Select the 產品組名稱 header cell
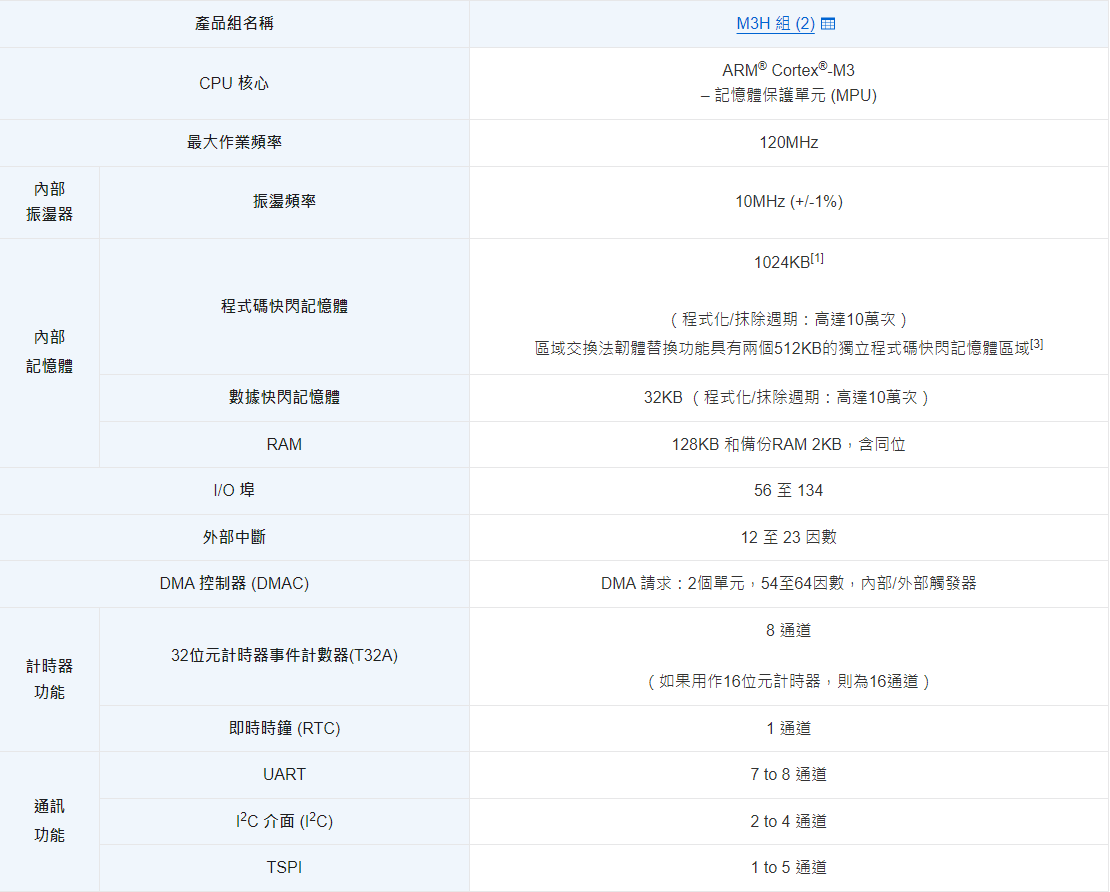This screenshot has width=1110, height=892. click(x=234, y=24)
